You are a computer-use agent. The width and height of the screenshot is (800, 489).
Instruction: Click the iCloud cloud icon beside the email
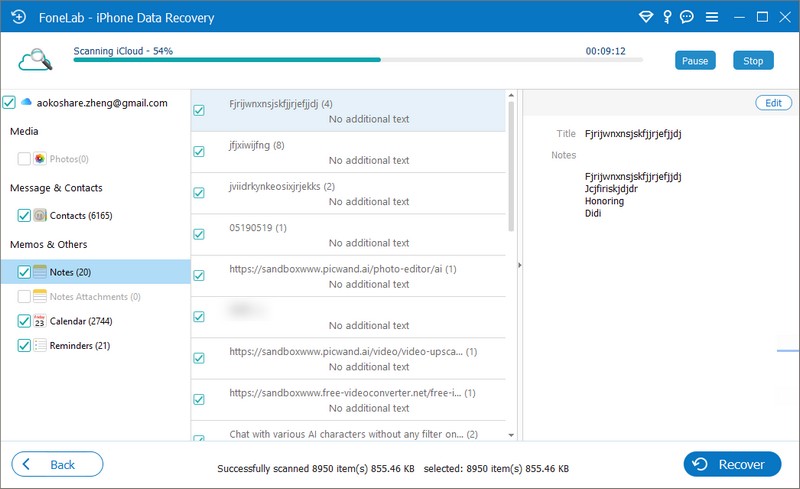click(26, 102)
